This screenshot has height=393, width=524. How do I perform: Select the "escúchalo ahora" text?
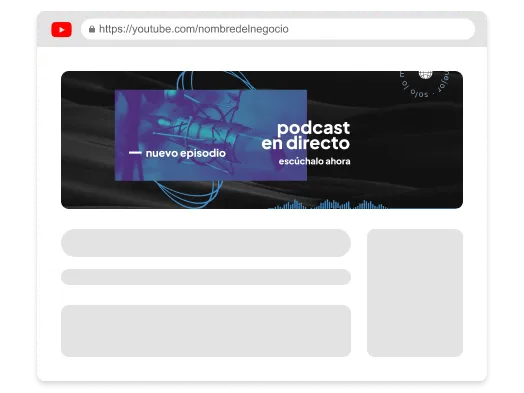point(314,161)
